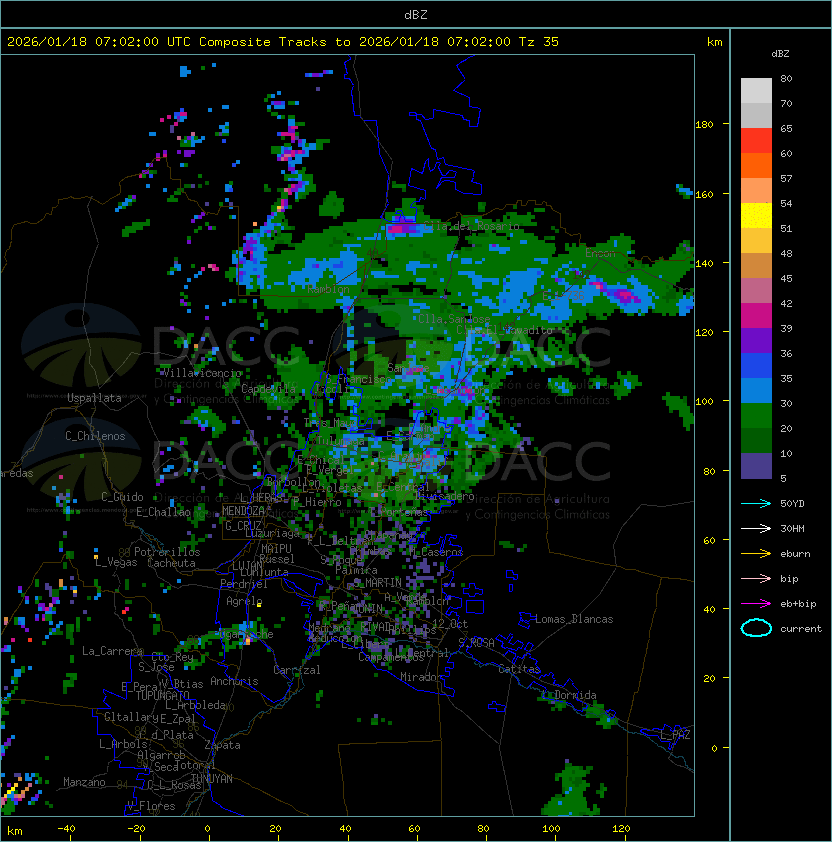Click the '-40' km tick on horizontal axis
This screenshot has width=832, height=842.
pyautogui.click(x=67, y=829)
